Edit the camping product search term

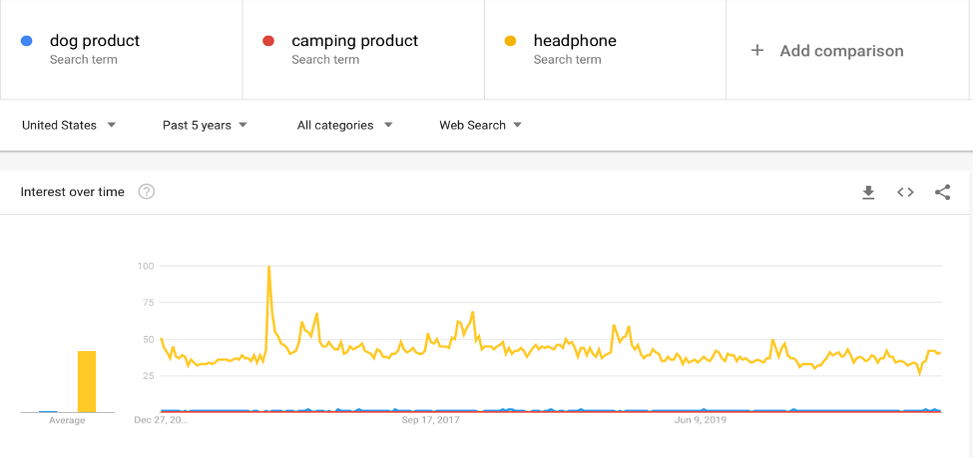tap(355, 41)
